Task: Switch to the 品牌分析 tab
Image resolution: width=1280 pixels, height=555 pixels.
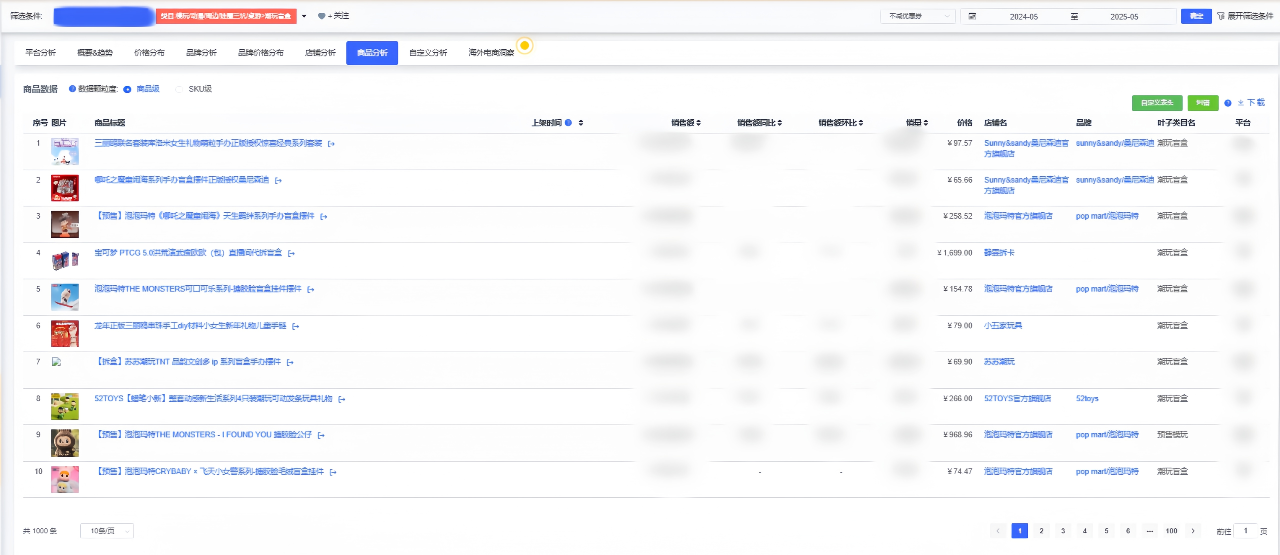Action: coord(201,52)
